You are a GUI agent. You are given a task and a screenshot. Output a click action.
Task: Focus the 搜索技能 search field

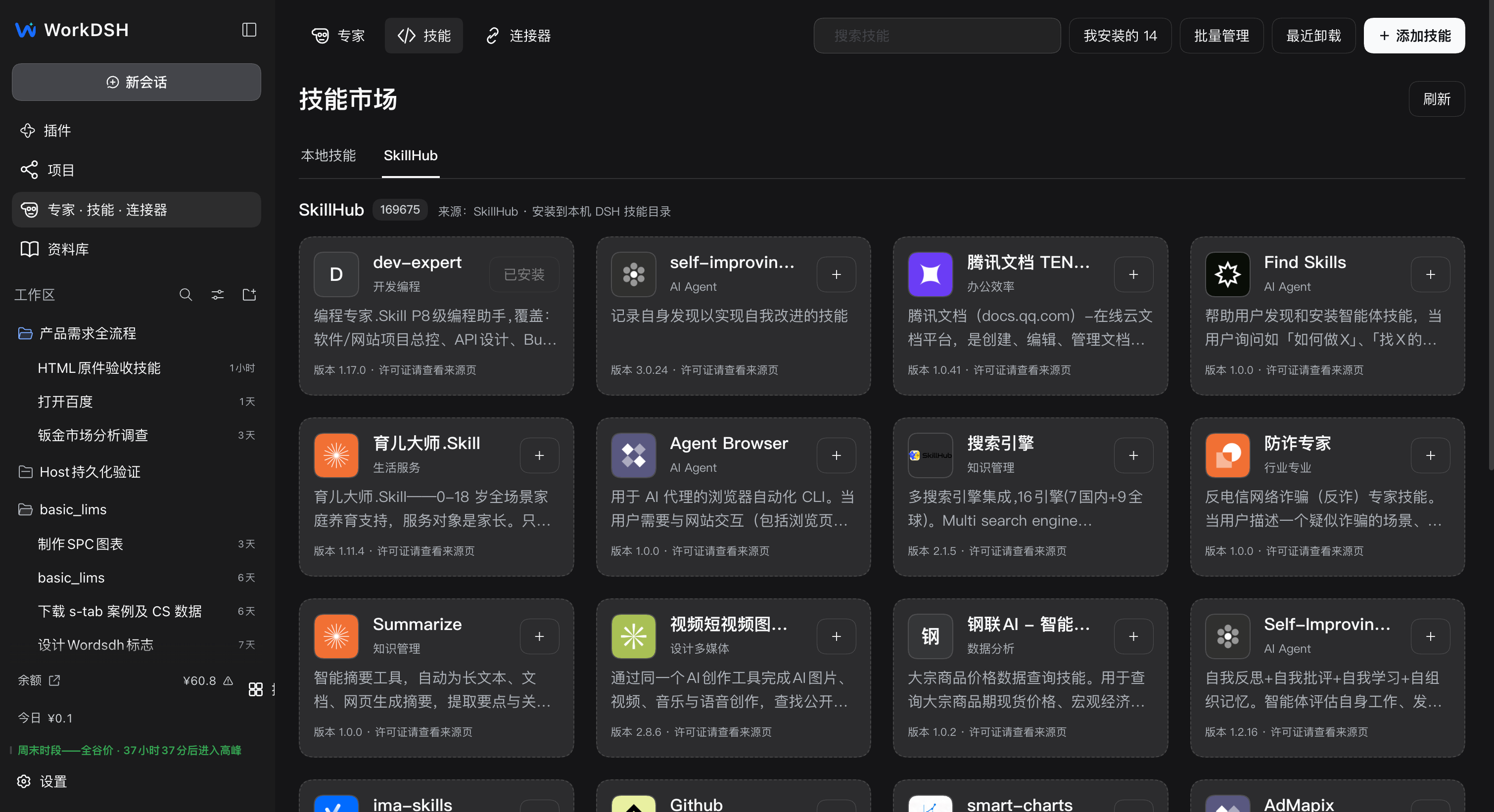(x=936, y=35)
